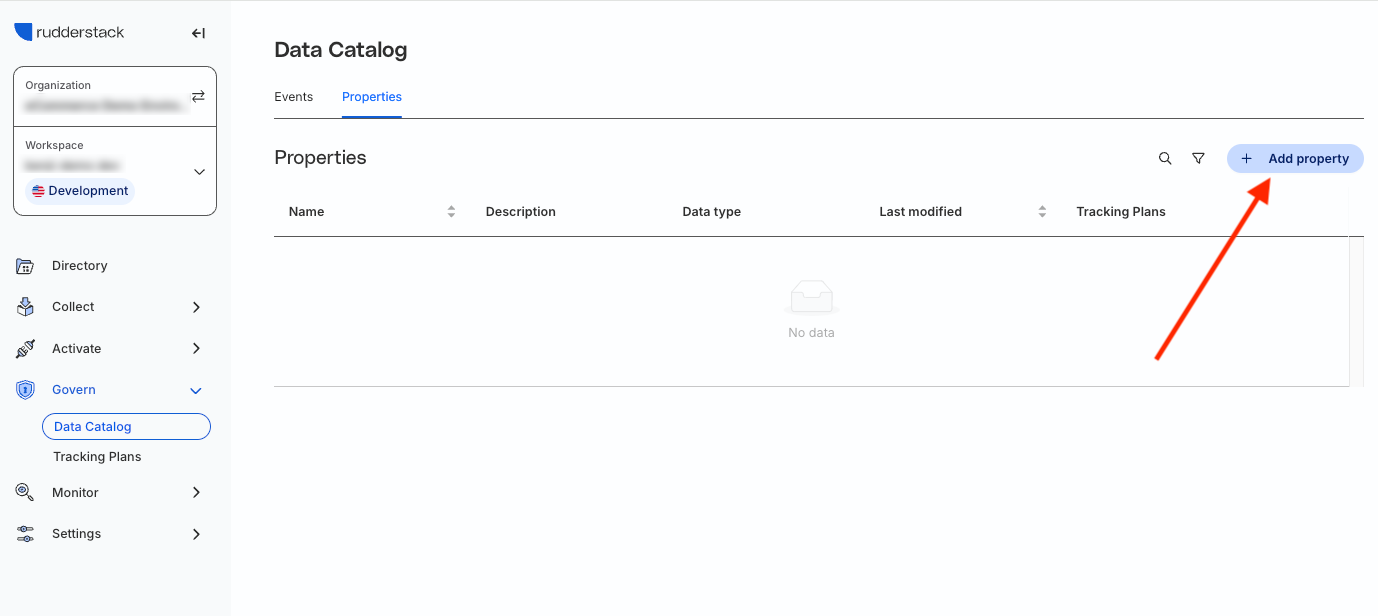Switch to the Events tab
The width and height of the screenshot is (1378, 616).
294,97
